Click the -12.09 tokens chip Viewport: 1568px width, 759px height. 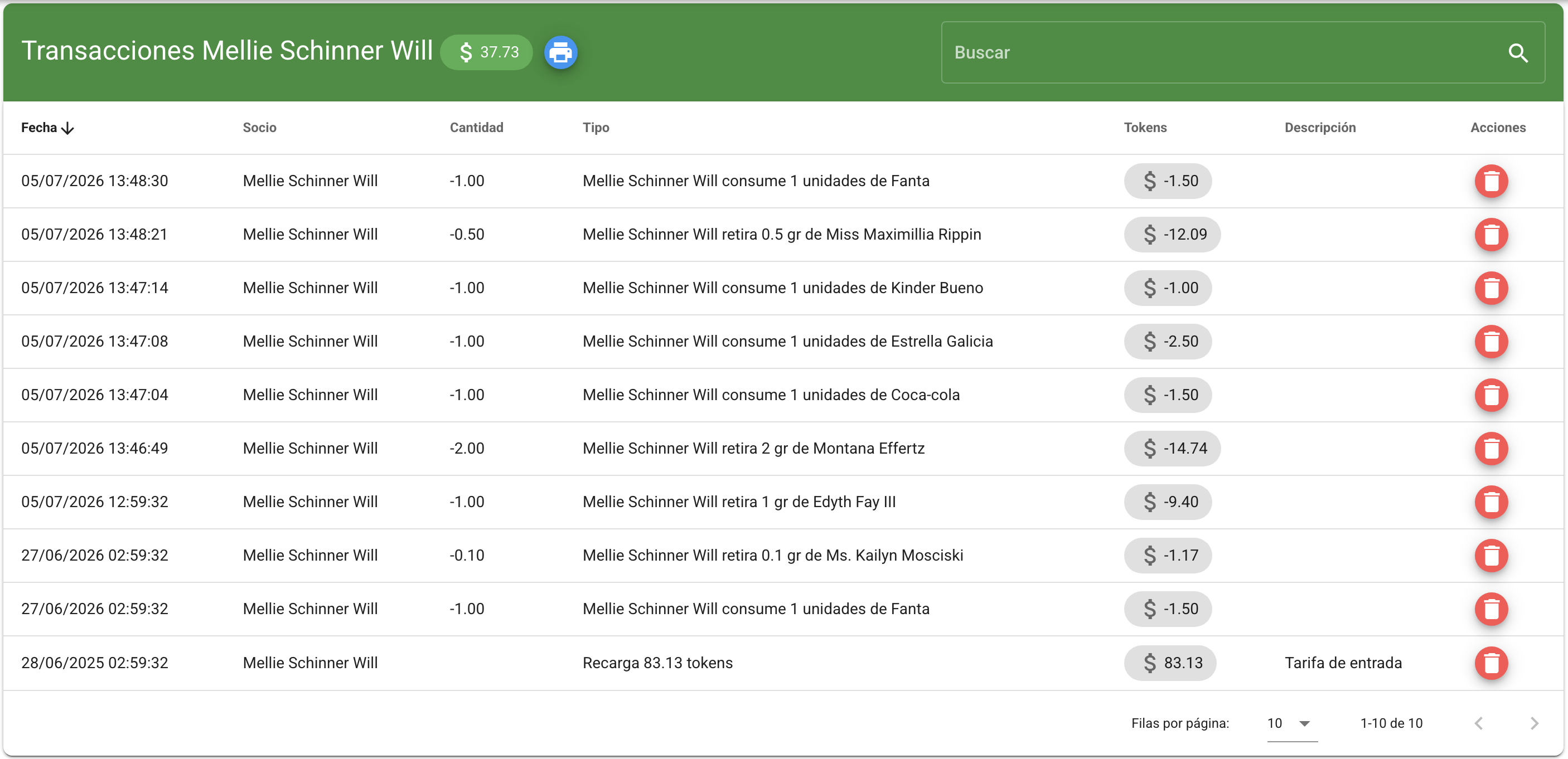click(1172, 235)
